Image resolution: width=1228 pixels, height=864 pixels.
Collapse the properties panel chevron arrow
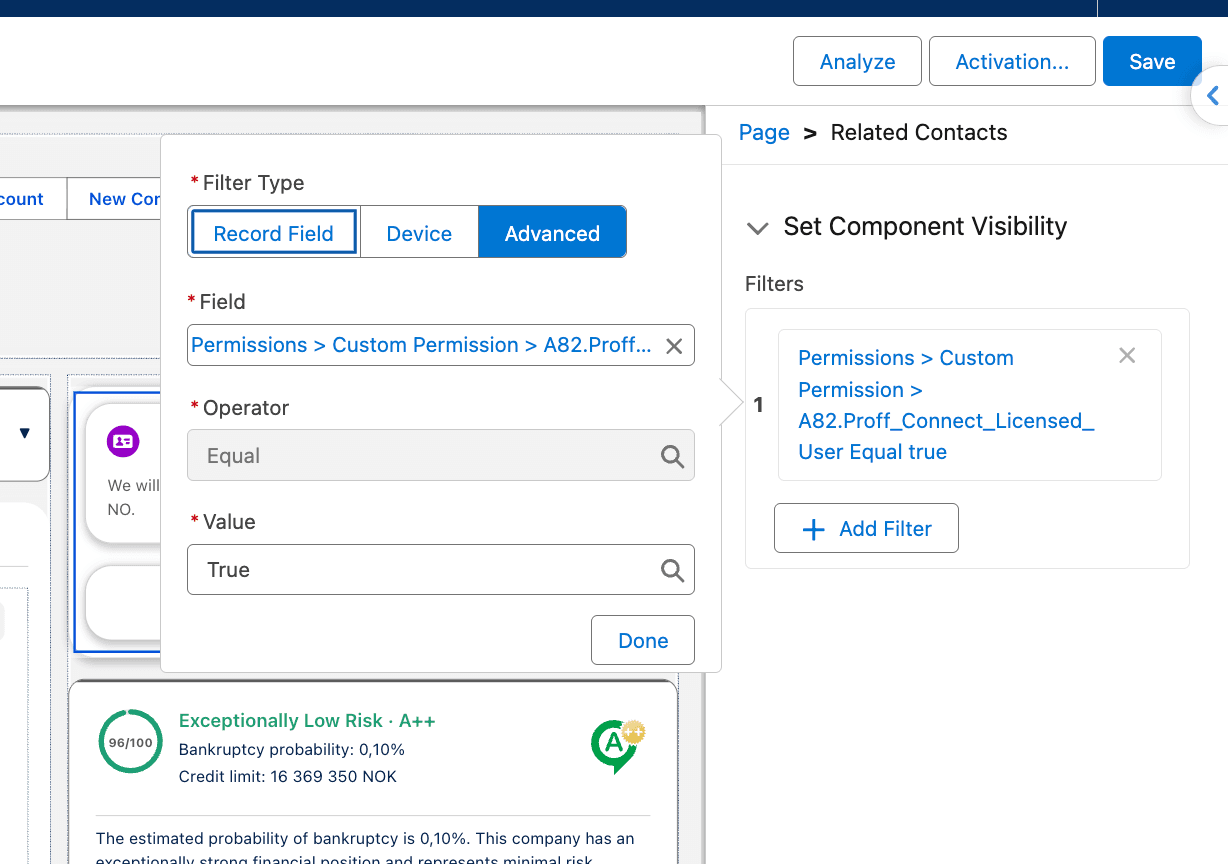coord(1212,96)
